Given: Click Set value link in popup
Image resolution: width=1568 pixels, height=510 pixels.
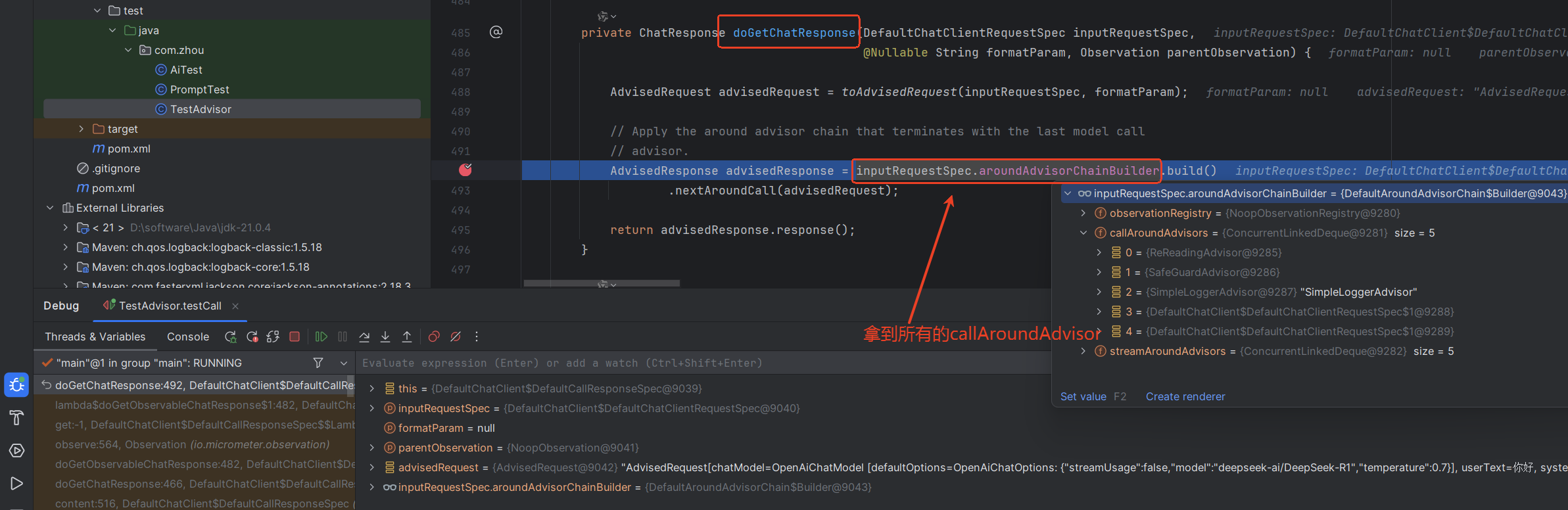Looking at the screenshot, I should 1083,396.
